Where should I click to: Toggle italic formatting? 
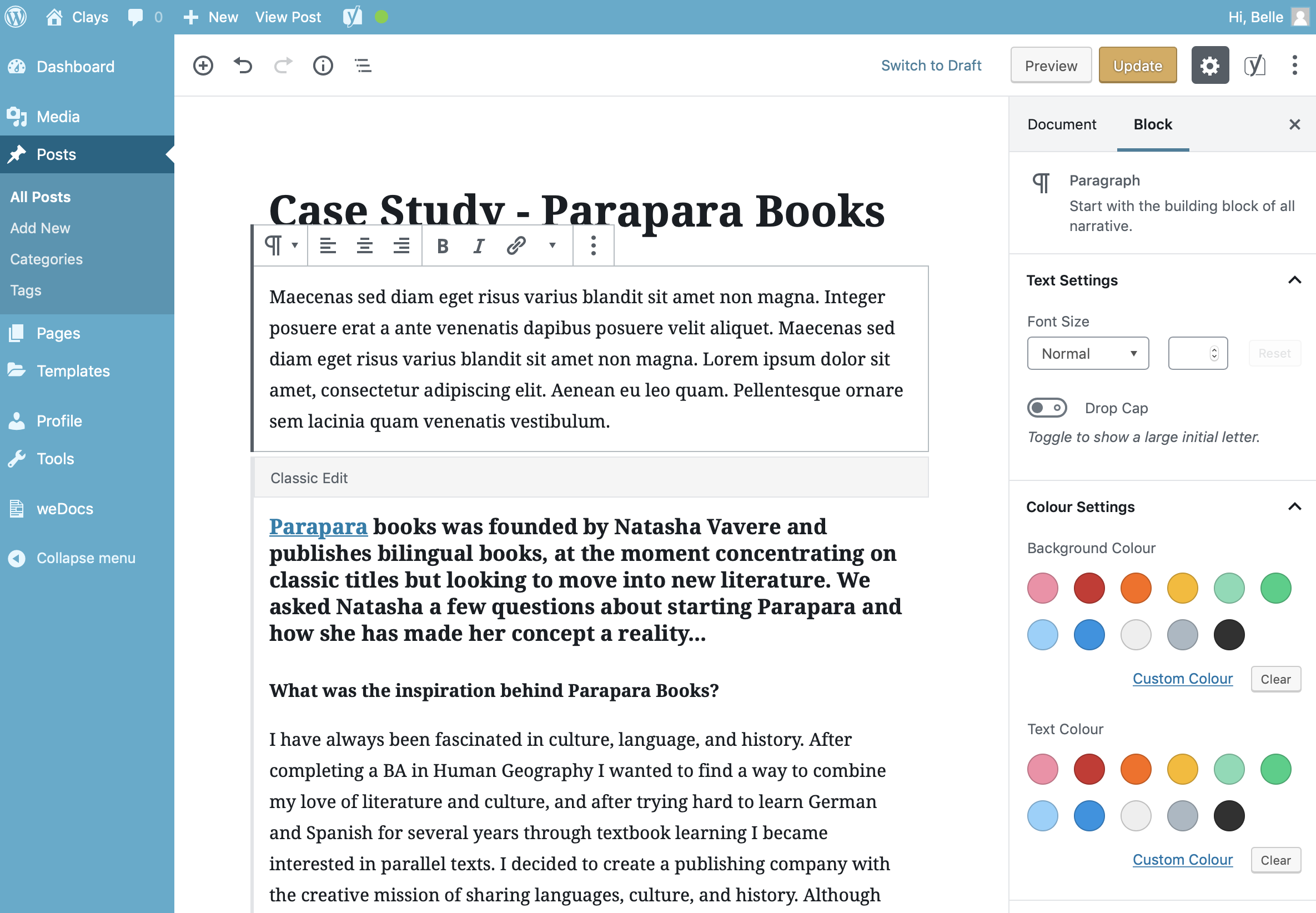[x=479, y=245]
